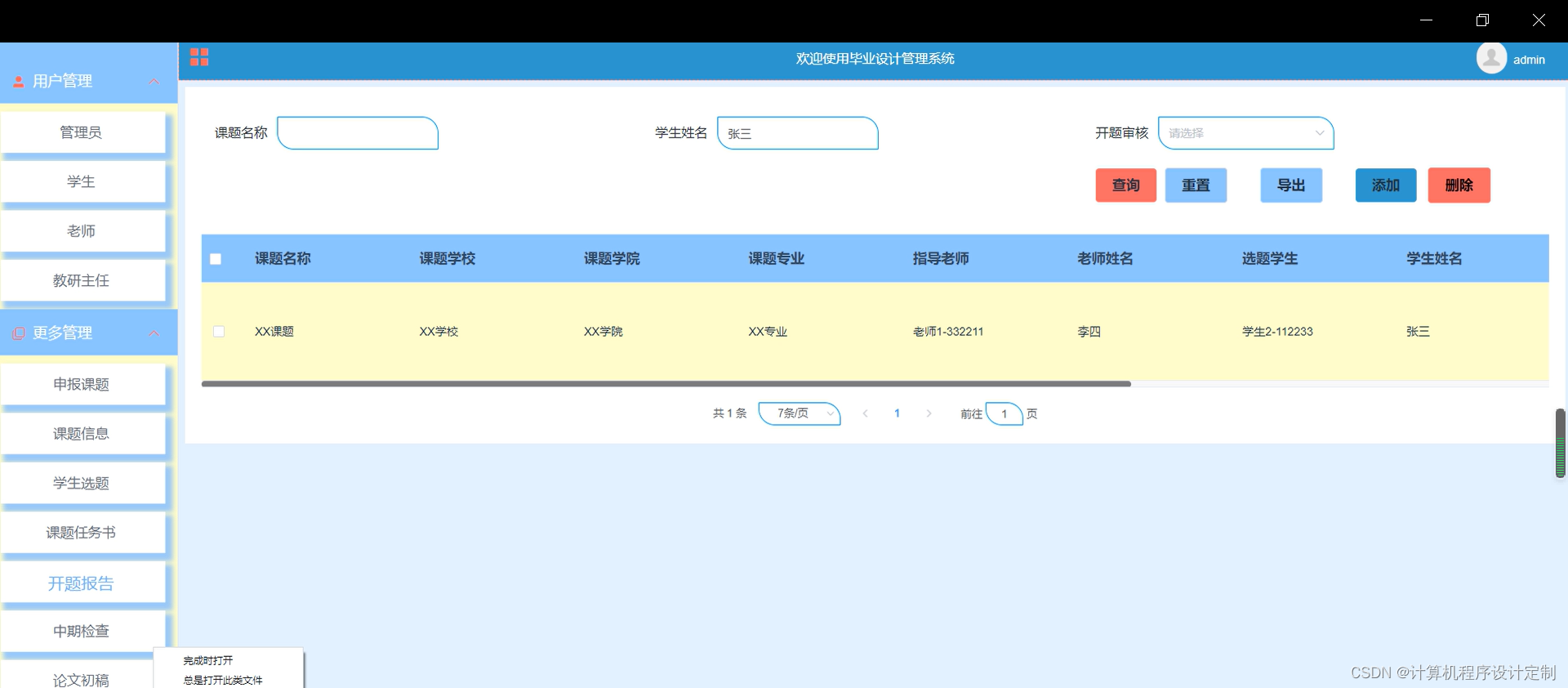This screenshot has height=688, width=1568.
Task: Click the 更多管理 copy icon
Action: 18,333
